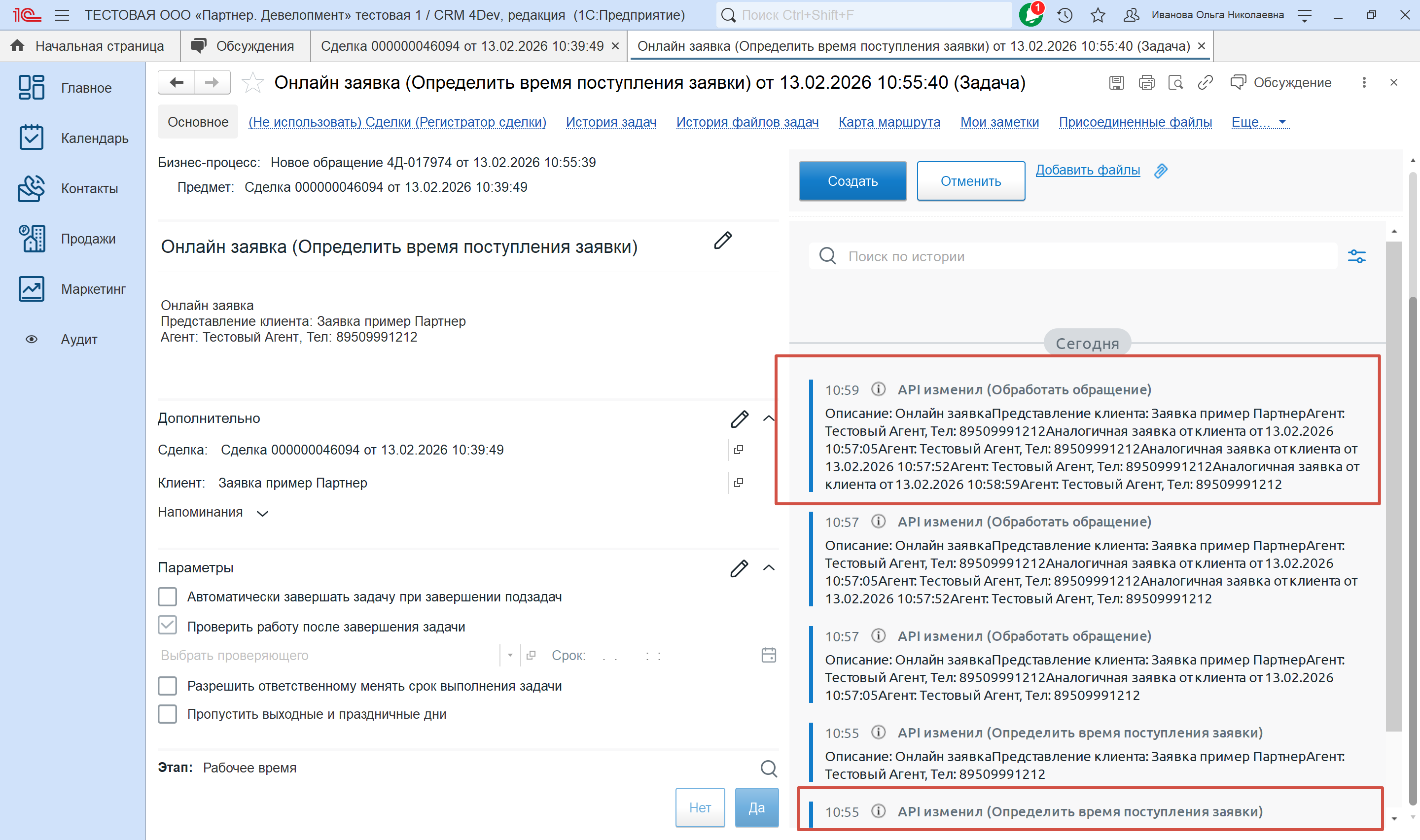Viewport: 1420px width, 840px height.
Task: Click the favorites star next to task title
Action: pos(252,83)
